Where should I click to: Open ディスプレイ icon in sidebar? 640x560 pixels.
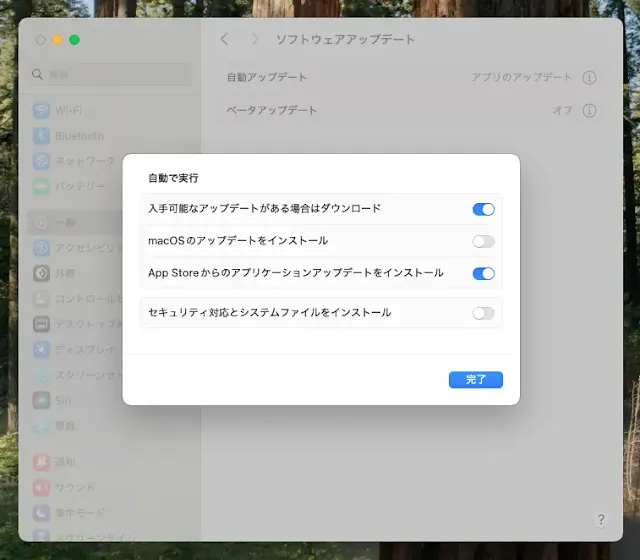tap(41, 349)
